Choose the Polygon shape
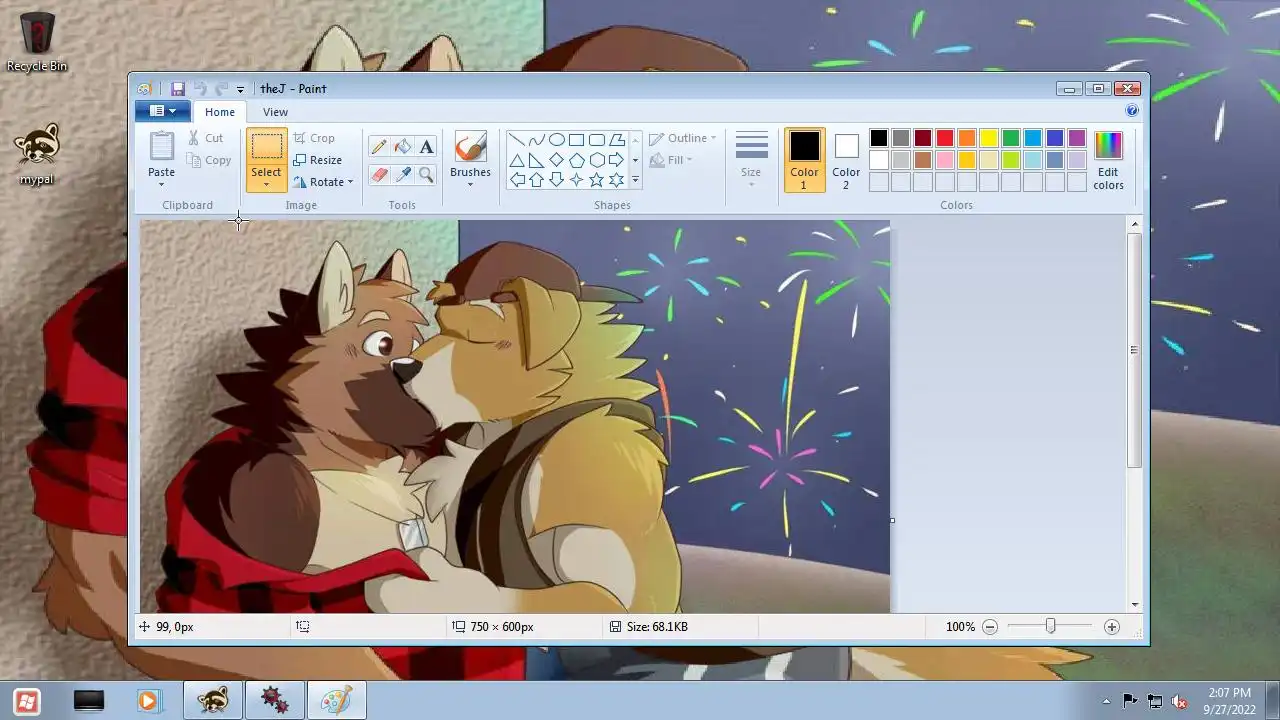Screen dimensions: 1280x720 [x=617, y=140]
